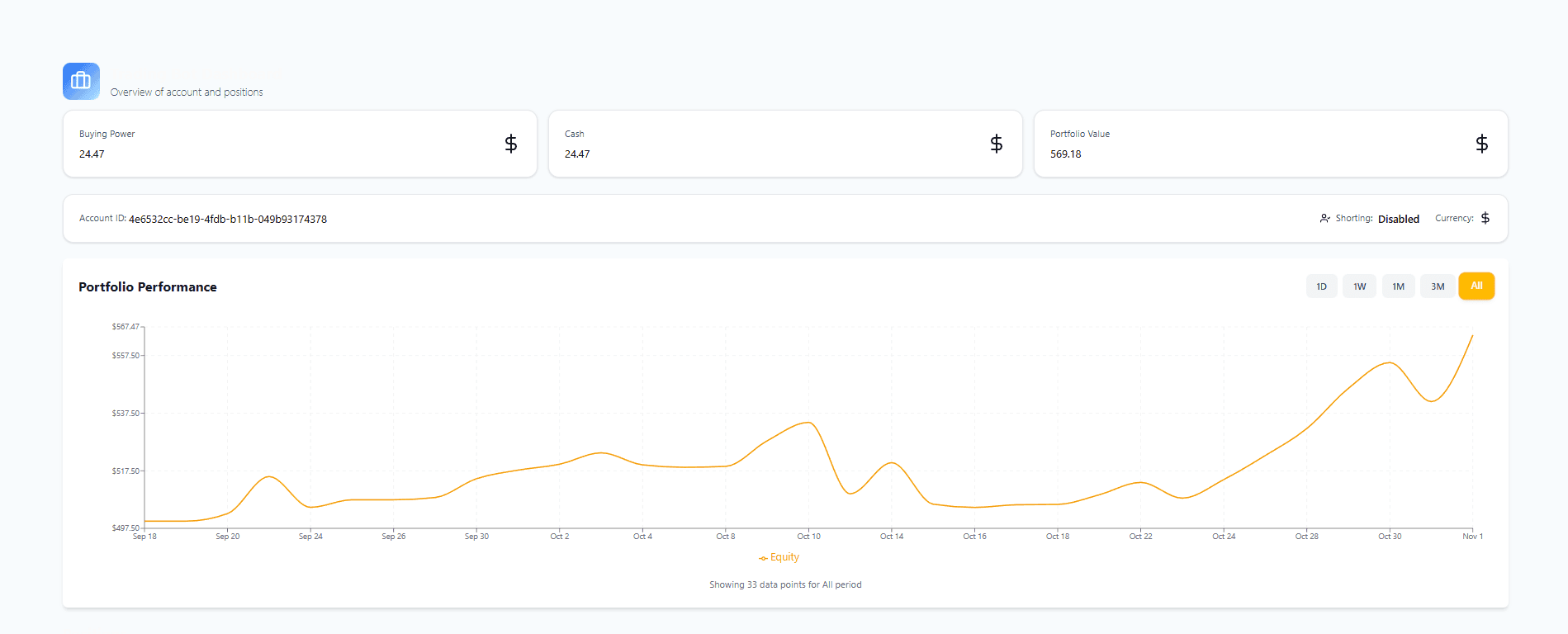The width and height of the screenshot is (1568, 634).
Task: Click the dollar icon in Buying Power card
Action: (510, 144)
